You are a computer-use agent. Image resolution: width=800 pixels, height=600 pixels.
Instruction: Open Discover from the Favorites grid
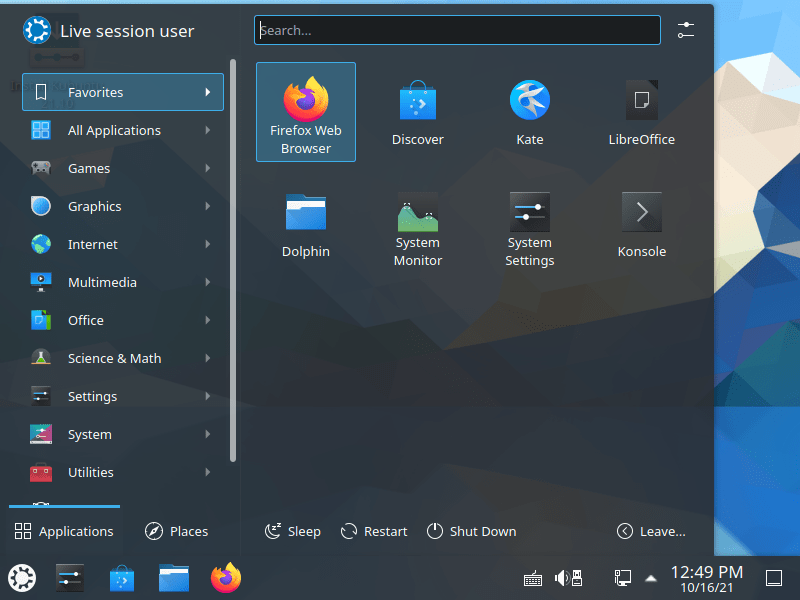tap(417, 112)
